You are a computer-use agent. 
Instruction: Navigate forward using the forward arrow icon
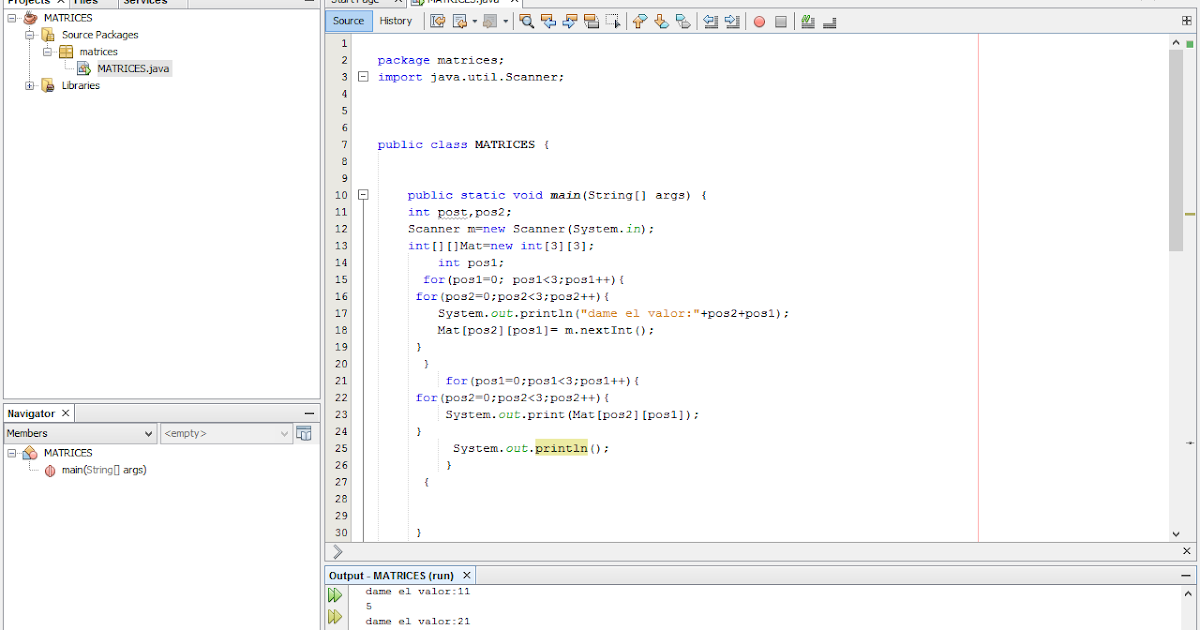(x=490, y=21)
